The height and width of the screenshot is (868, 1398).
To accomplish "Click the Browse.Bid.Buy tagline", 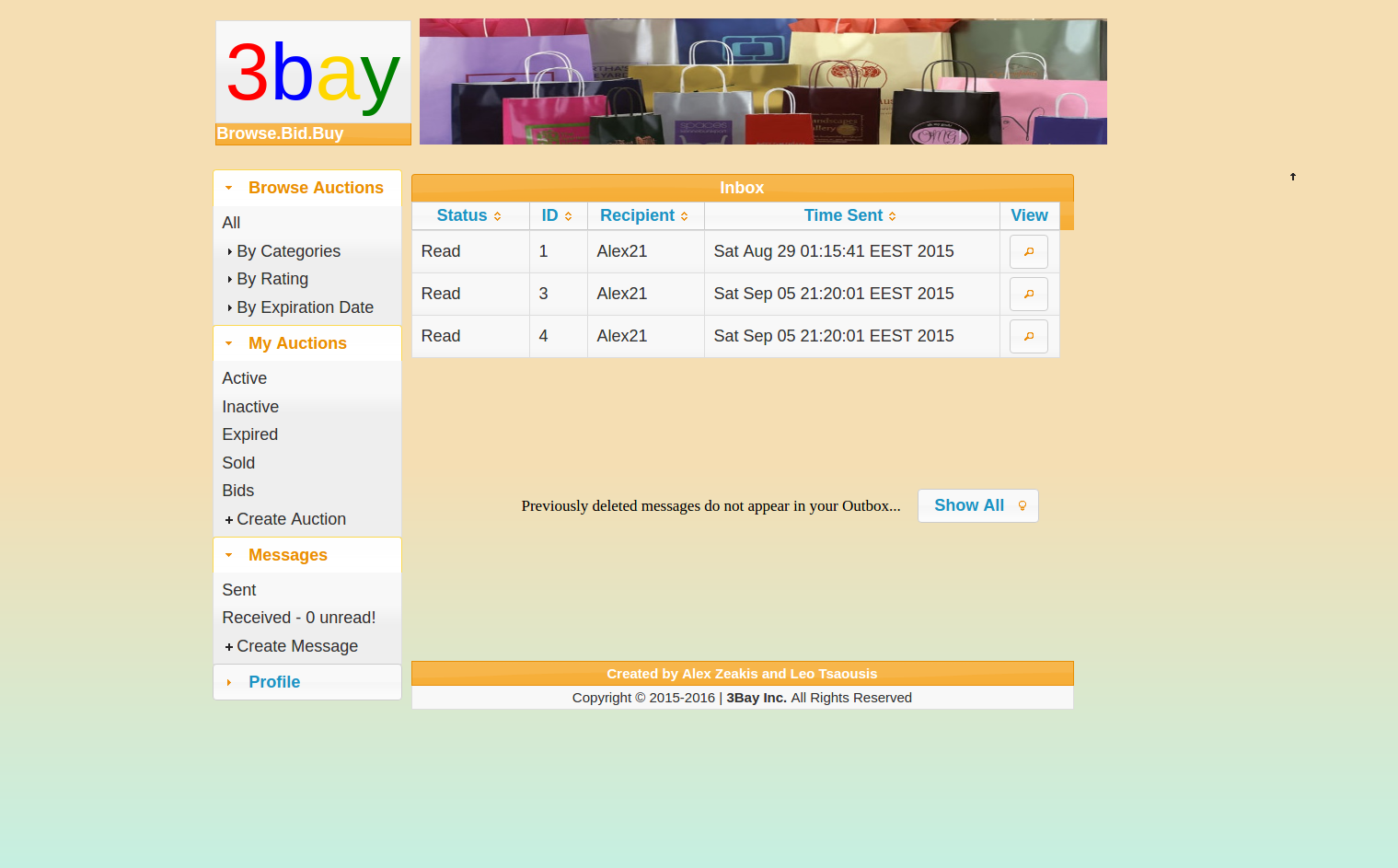I will point(280,133).
